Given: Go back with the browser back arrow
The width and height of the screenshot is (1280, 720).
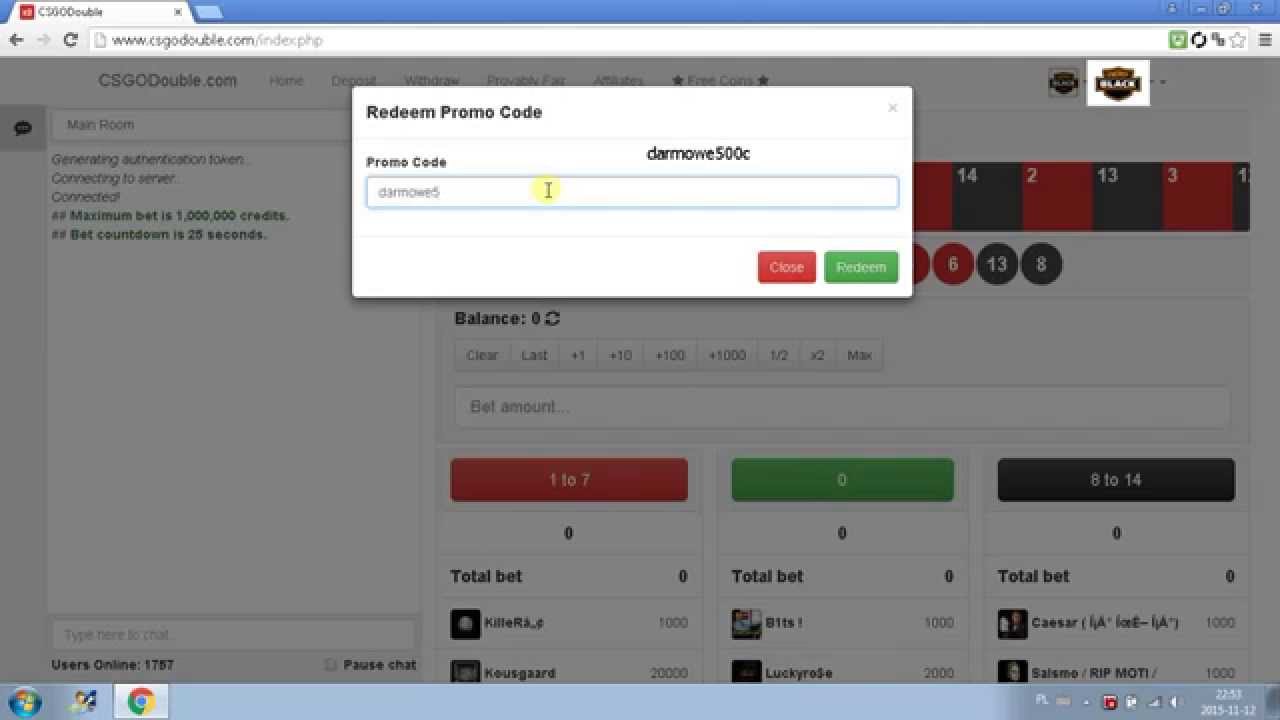Looking at the screenshot, I should (x=16, y=41).
